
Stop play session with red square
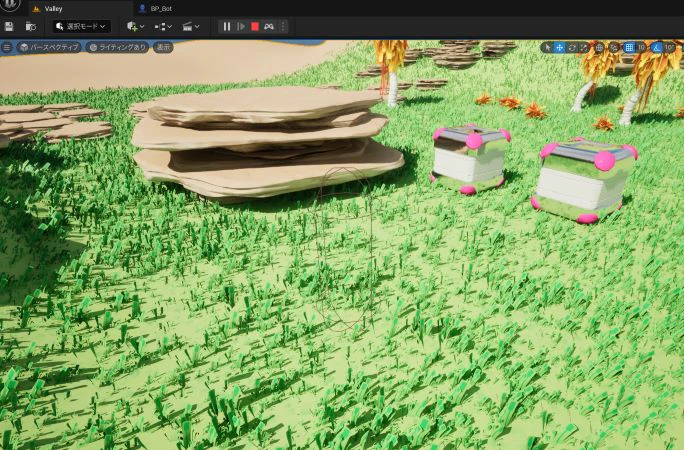(x=255, y=27)
